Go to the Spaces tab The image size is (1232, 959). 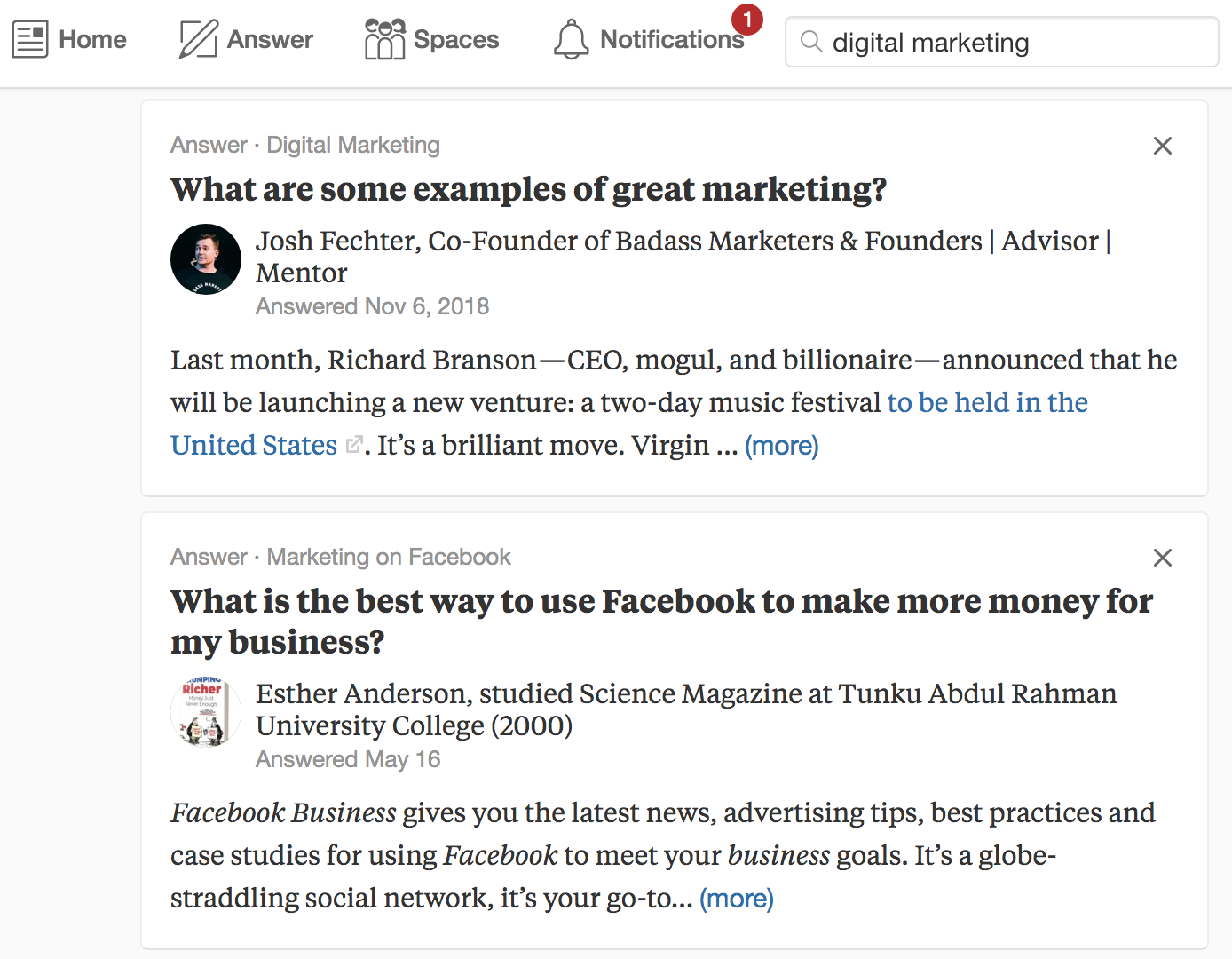pos(456,40)
